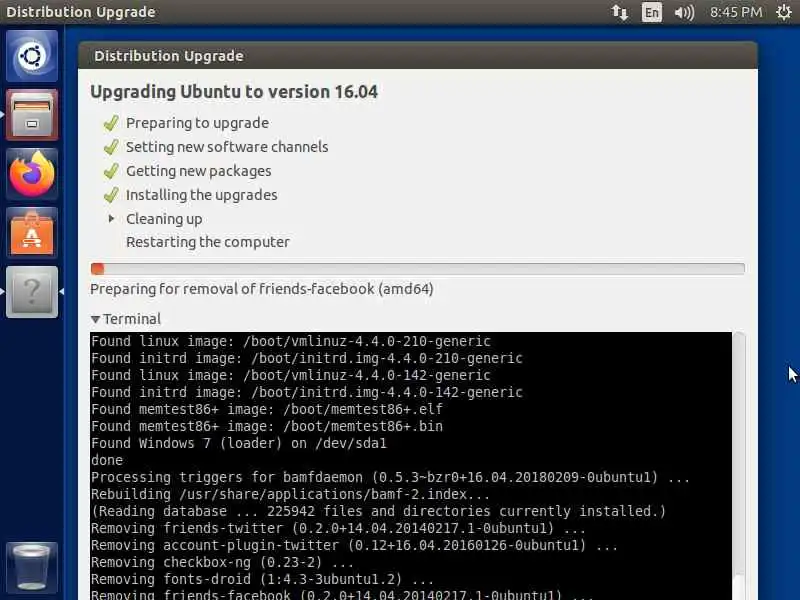Click the Getting new packages step text
Viewport: 800px width, 600px height.
pyautogui.click(x=198, y=171)
